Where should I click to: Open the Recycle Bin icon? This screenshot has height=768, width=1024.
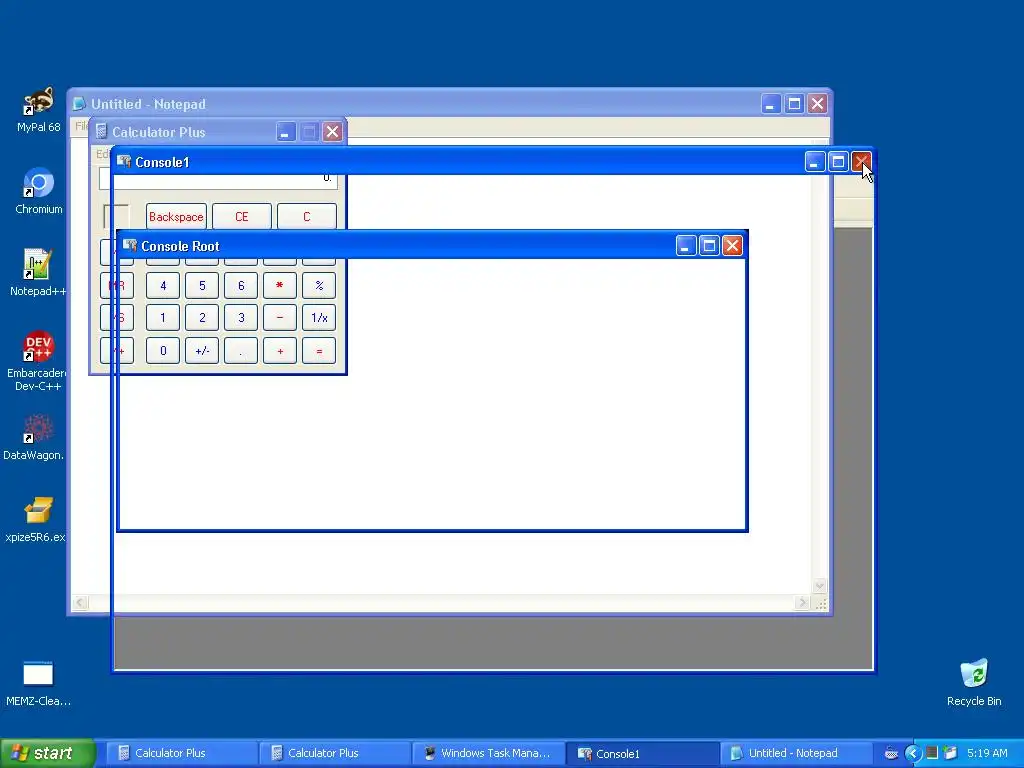(974, 684)
